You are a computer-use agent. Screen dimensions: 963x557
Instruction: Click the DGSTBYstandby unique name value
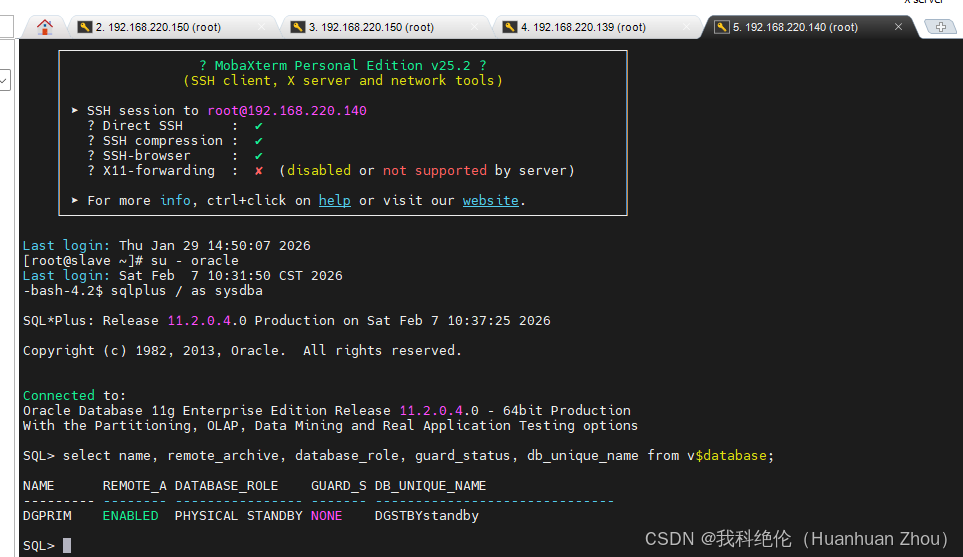pos(427,516)
